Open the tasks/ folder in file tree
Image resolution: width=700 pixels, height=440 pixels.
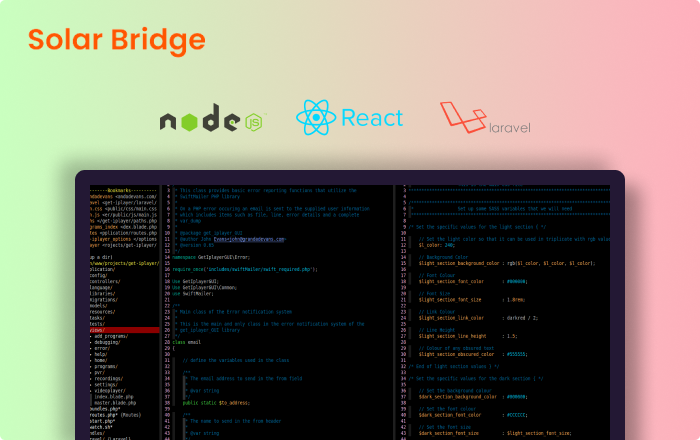(97, 318)
